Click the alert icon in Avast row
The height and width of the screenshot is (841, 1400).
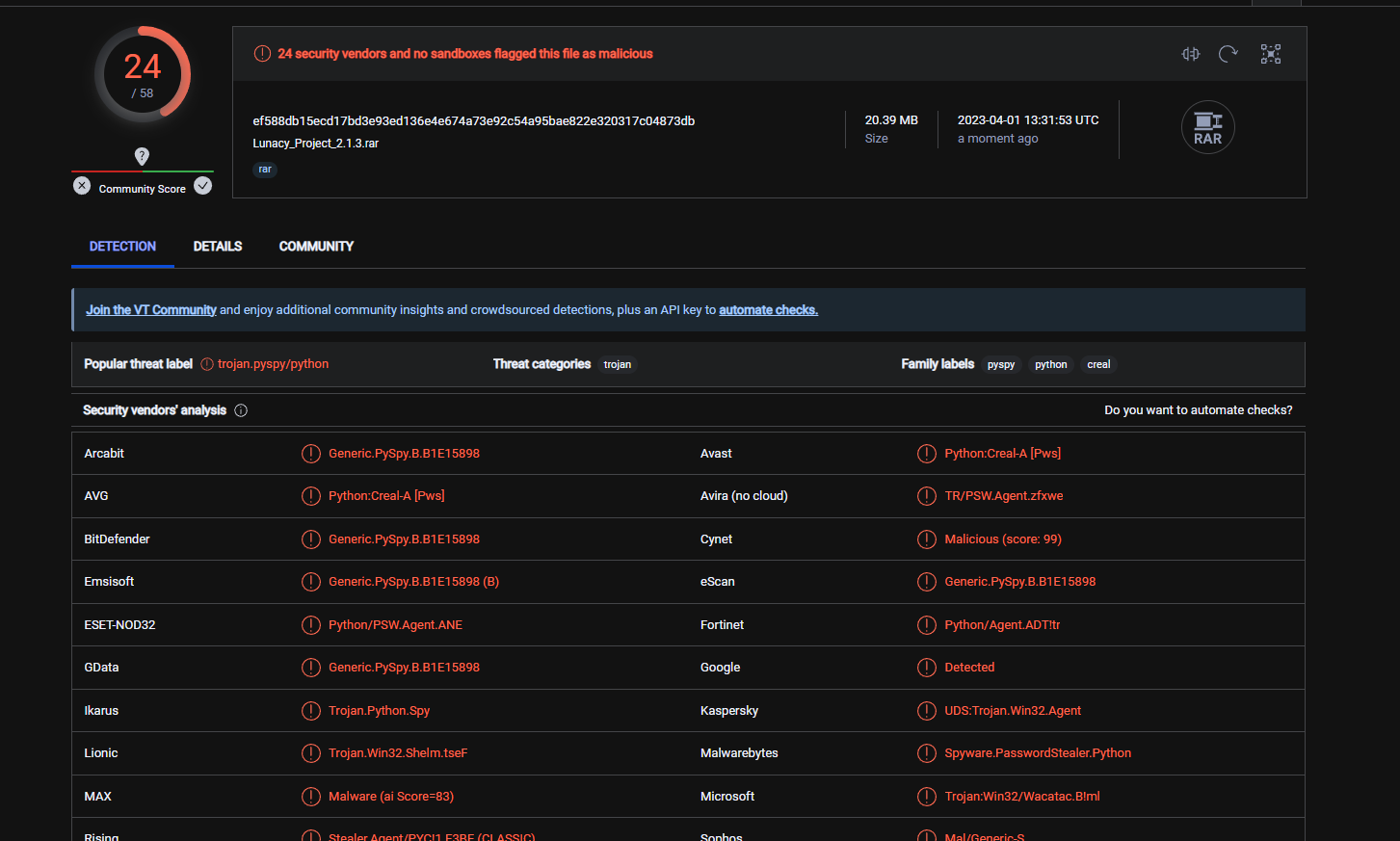[x=927, y=454]
